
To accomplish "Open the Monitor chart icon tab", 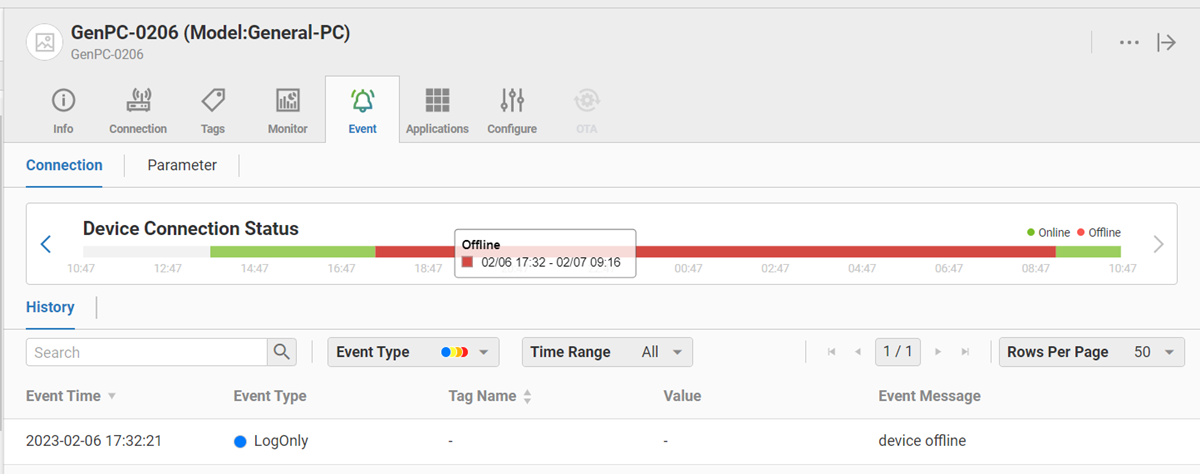I will click(x=287, y=102).
